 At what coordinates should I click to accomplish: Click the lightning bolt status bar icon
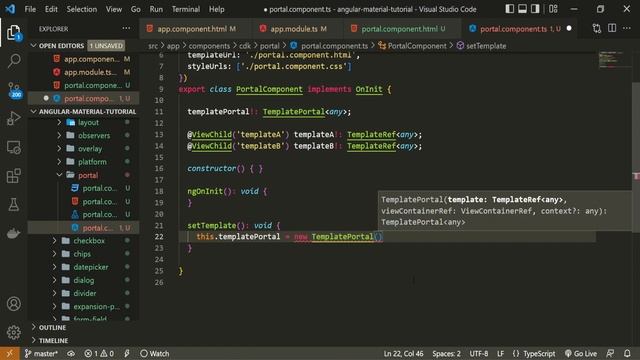127,353
